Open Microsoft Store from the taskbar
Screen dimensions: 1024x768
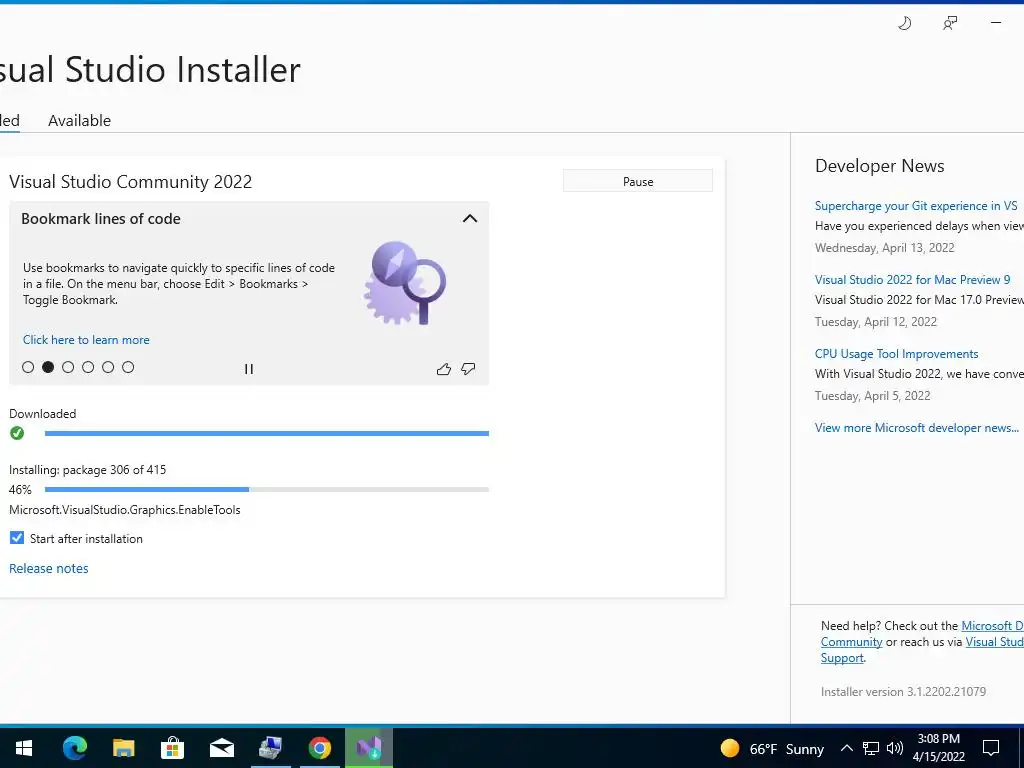pyautogui.click(x=172, y=748)
